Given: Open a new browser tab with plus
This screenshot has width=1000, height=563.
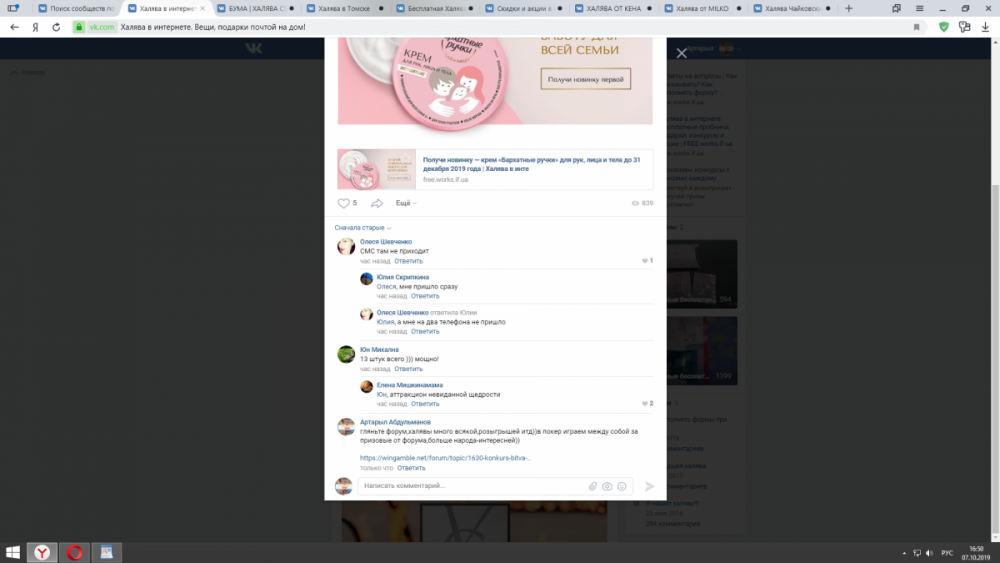Looking at the screenshot, I should [x=848, y=8].
